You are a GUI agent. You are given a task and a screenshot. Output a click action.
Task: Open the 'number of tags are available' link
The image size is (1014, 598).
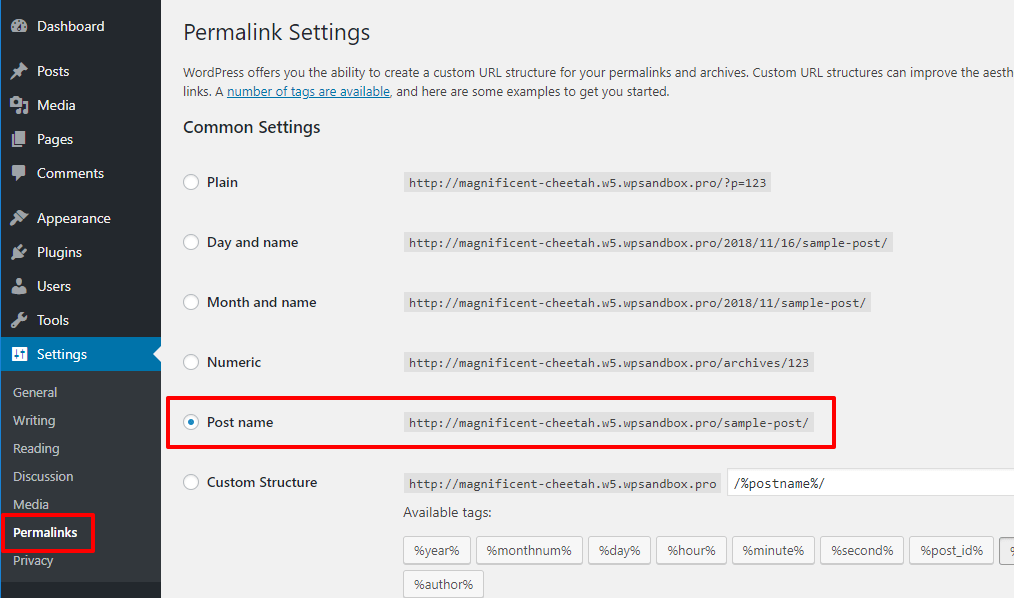308,92
